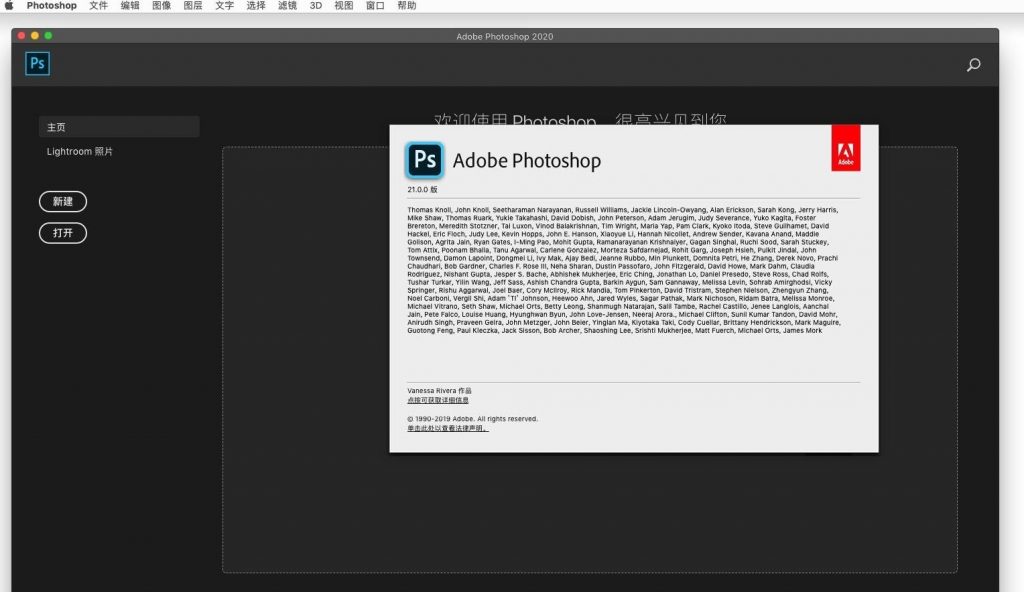Open the 图像 menu

pyautogui.click(x=161, y=5)
